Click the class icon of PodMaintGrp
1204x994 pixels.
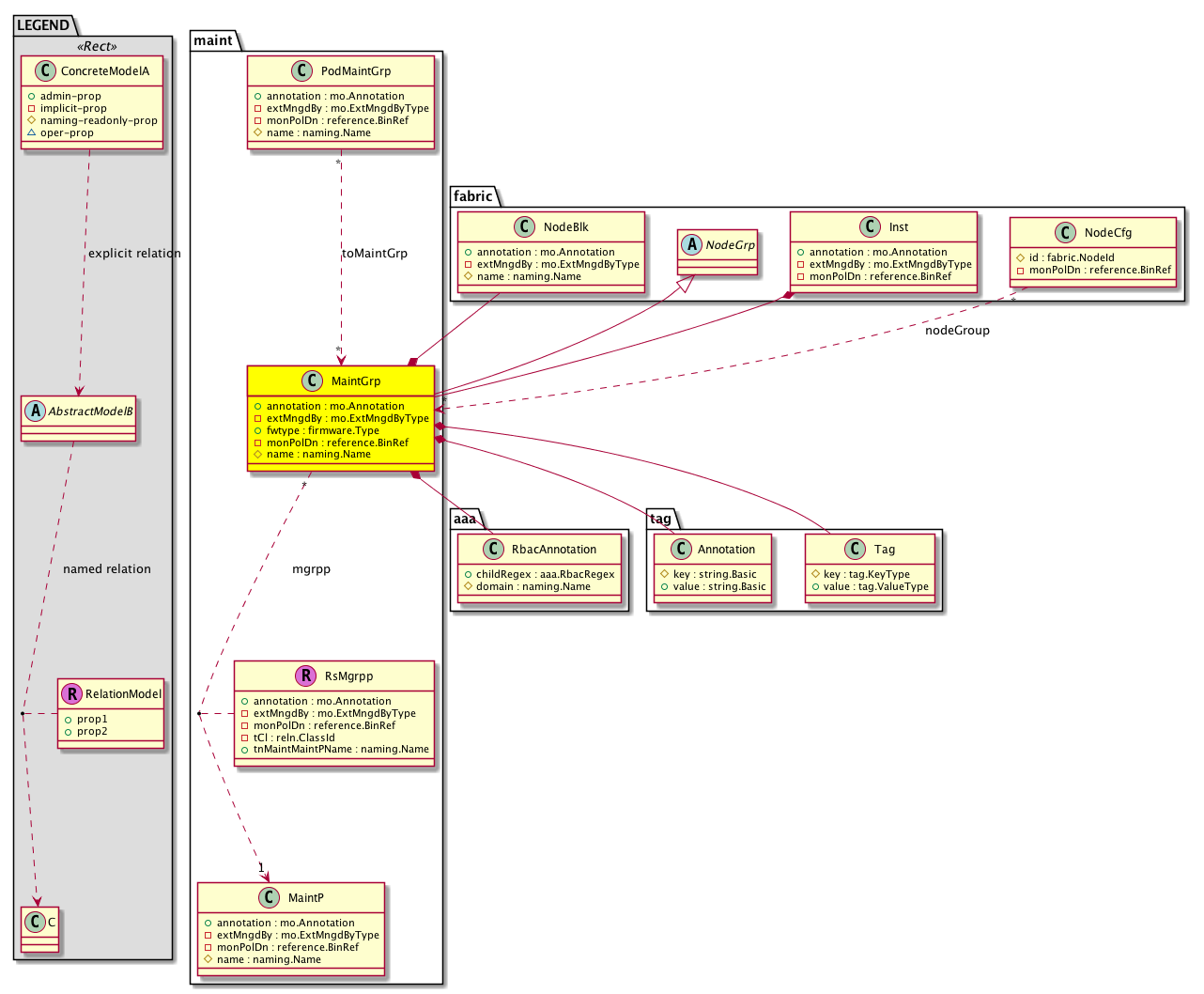click(301, 71)
